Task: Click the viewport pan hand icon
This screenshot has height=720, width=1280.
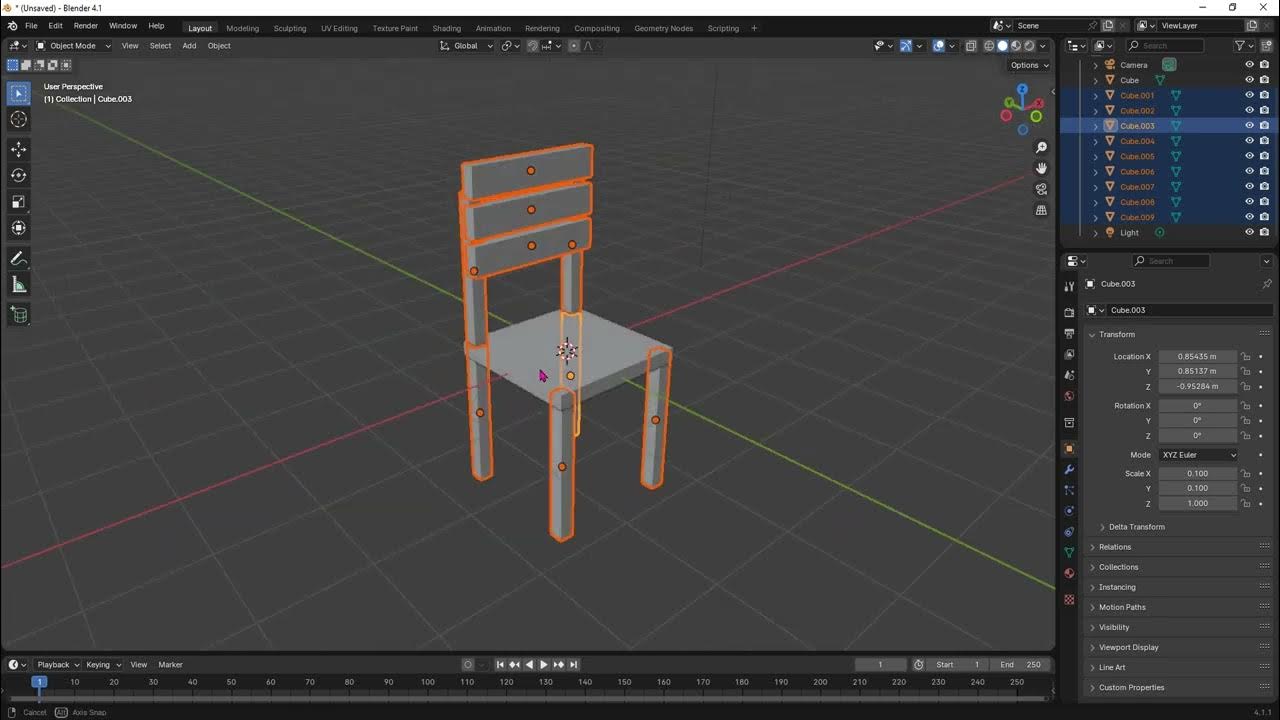Action: click(x=1041, y=168)
